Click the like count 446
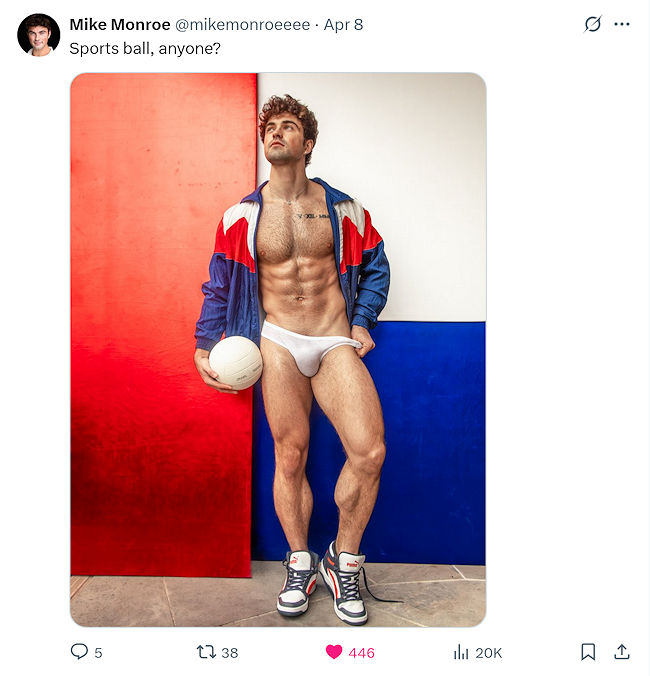This screenshot has height=676, width=650. pyautogui.click(x=361, y=653)
